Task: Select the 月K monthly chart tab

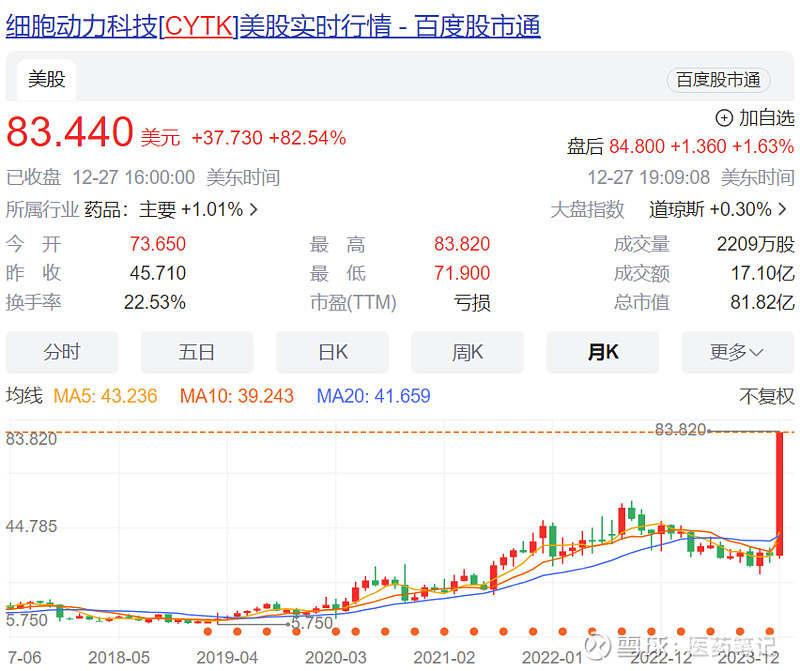Action: point(602,352)
